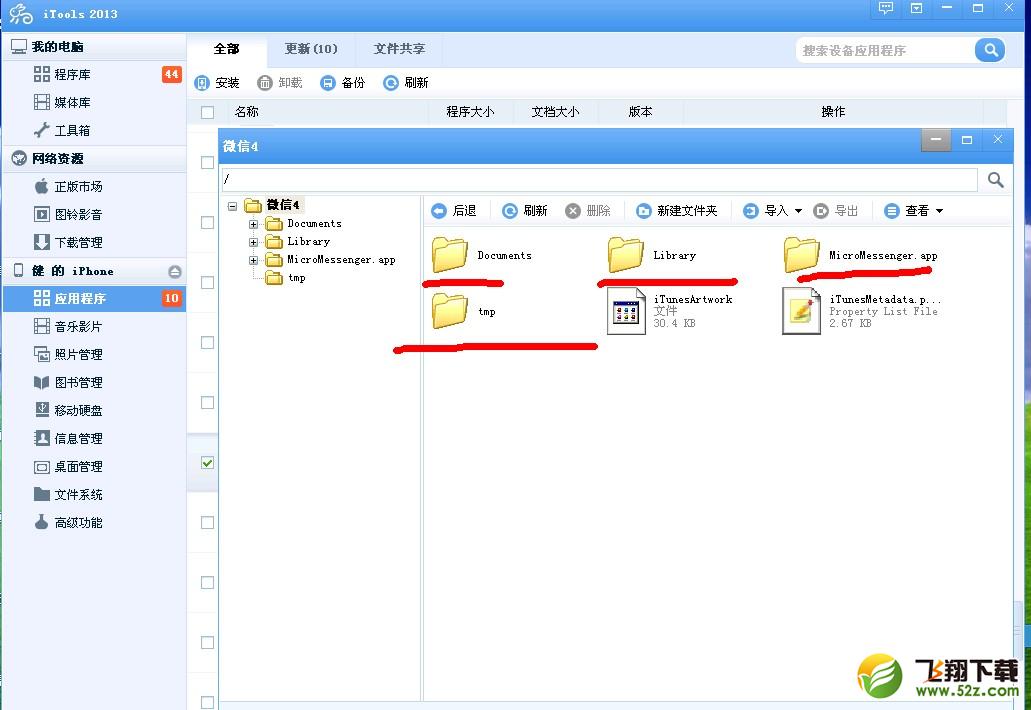
Task: Select the tmp node in the tree
Action: pos(286,278)
